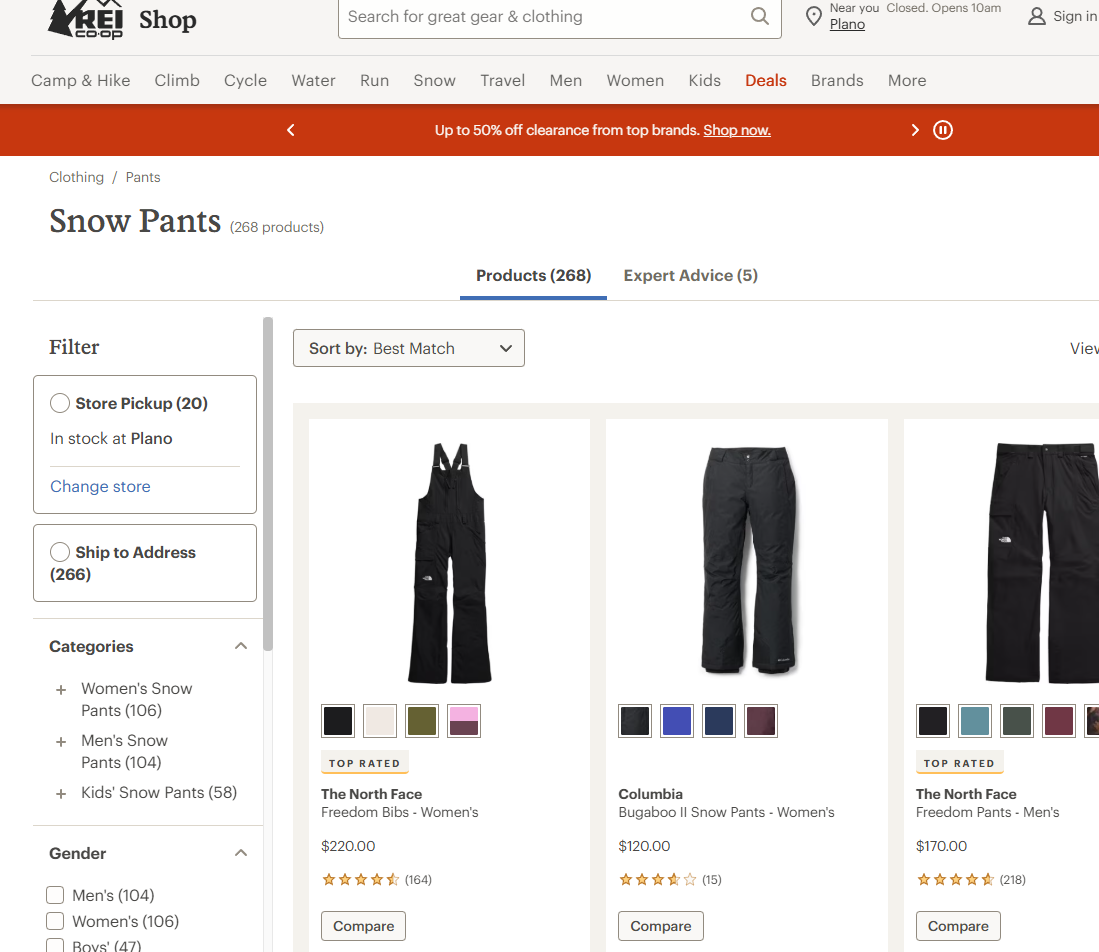Switch to the Expert Advice (5) tab
The height and width of the screenshot is (952, 1099).
[x=690, y=276]
